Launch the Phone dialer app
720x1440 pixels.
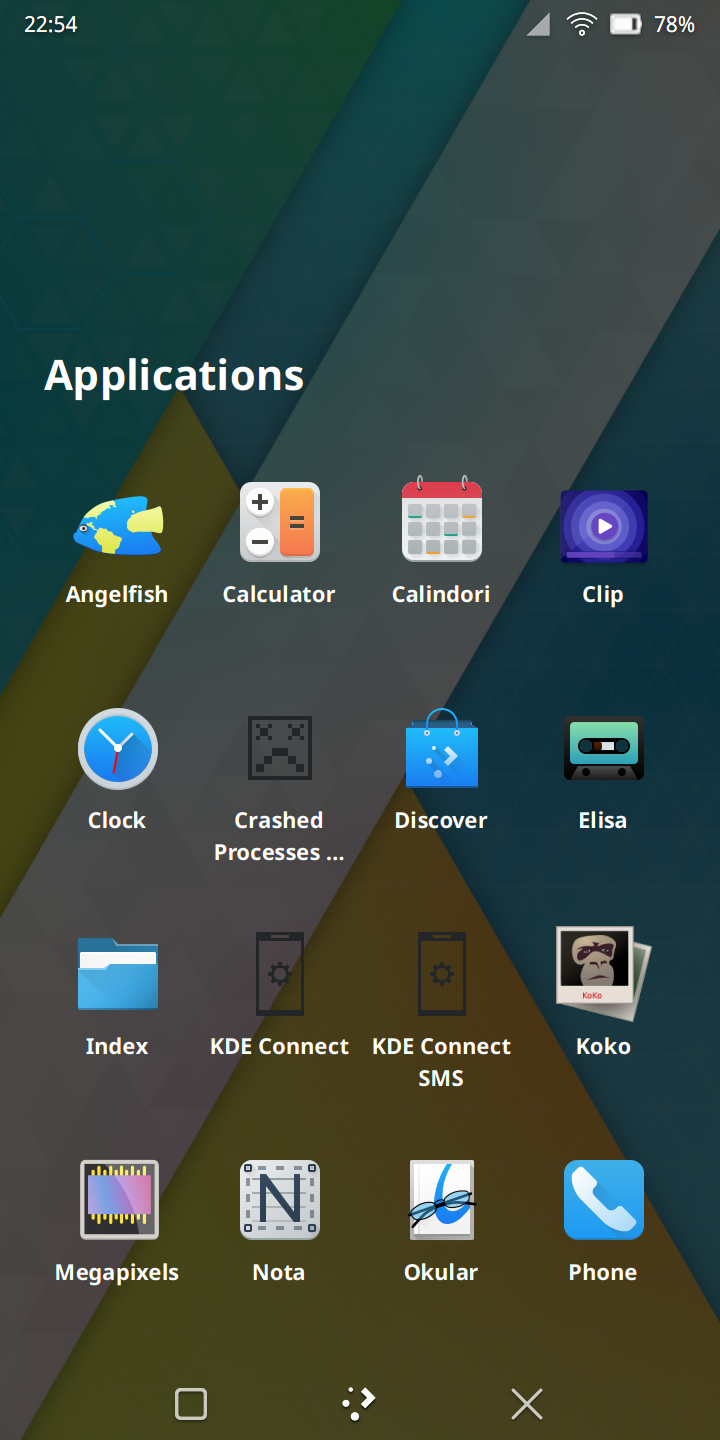click(x=604, y=1199)
